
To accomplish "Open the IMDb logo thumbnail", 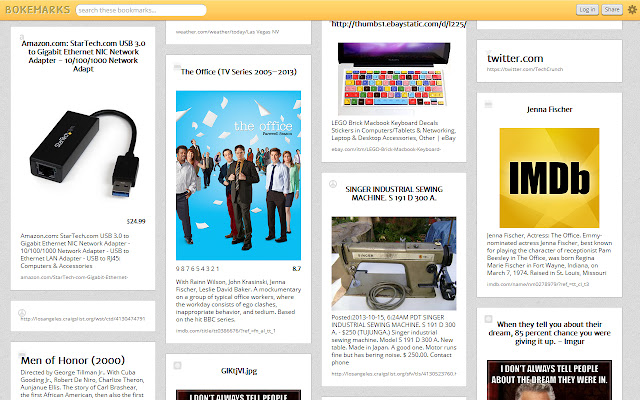I will coord(549,178).
